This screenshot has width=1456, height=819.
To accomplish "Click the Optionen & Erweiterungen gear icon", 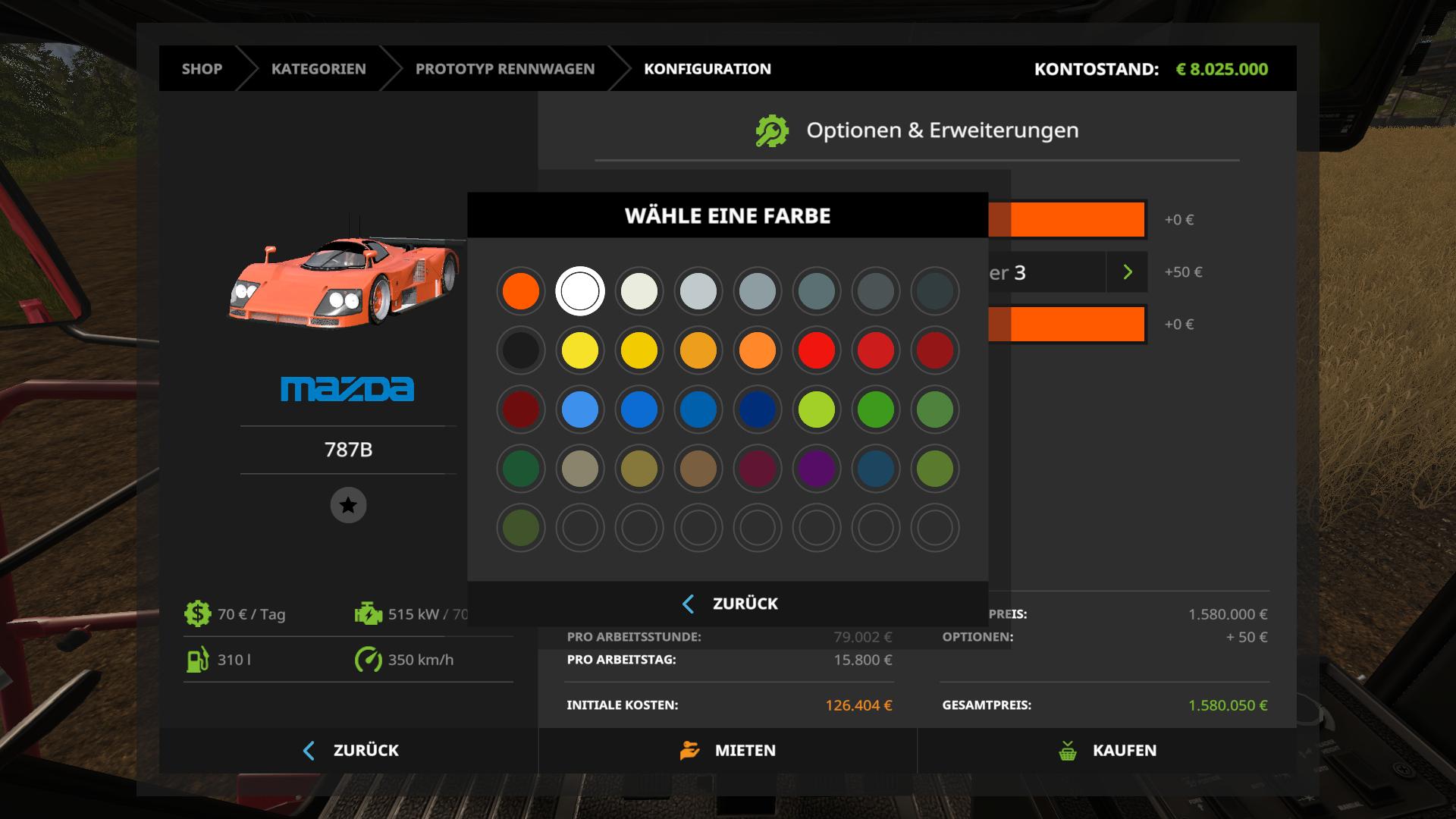I will coord(772,130).
